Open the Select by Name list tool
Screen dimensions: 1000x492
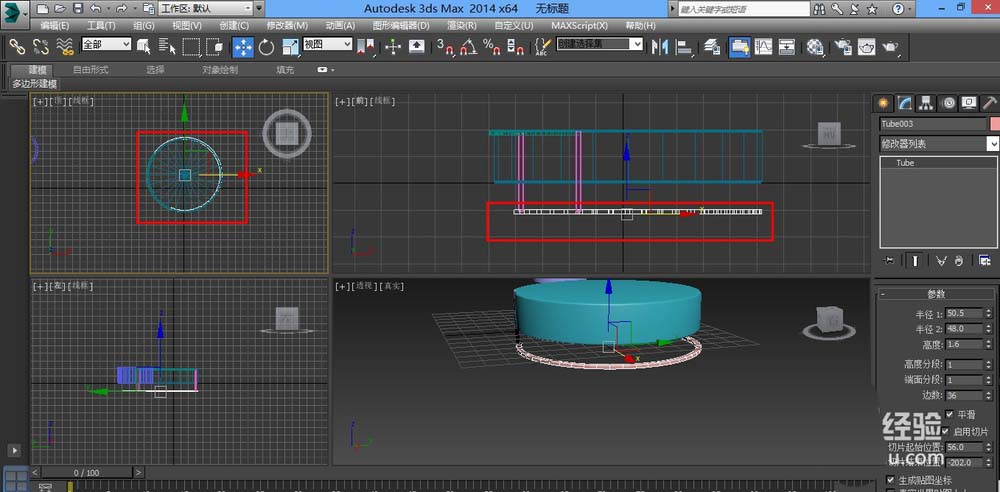pyautogui.click(x=167, y=47)
